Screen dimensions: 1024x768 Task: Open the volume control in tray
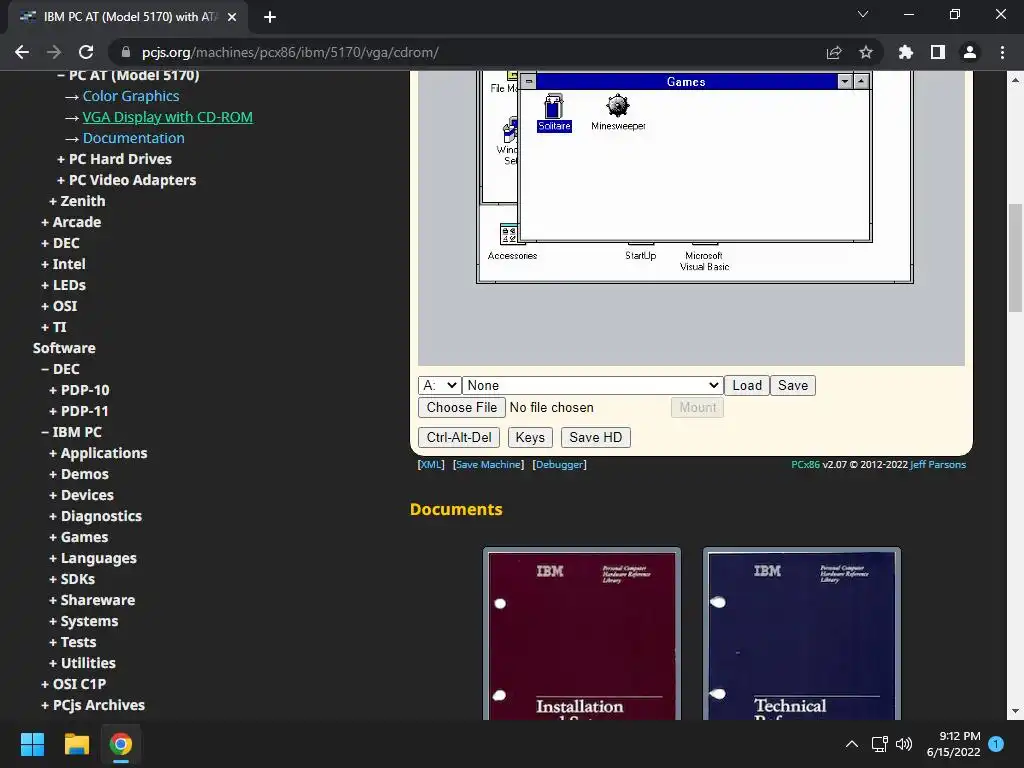pos(904,744)
